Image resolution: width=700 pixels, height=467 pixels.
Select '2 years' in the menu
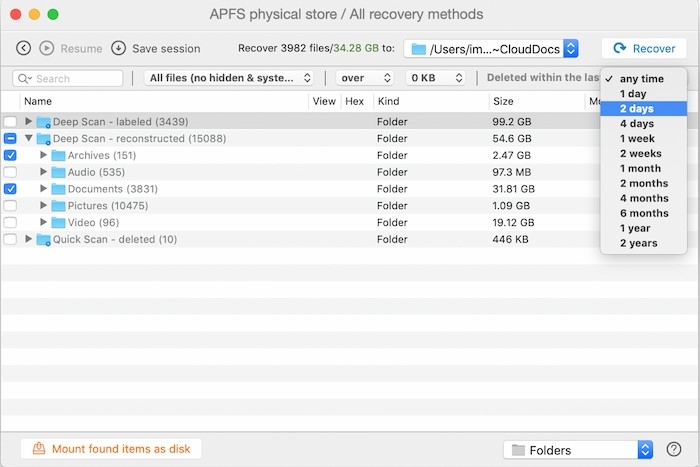[x=643, y=243]
